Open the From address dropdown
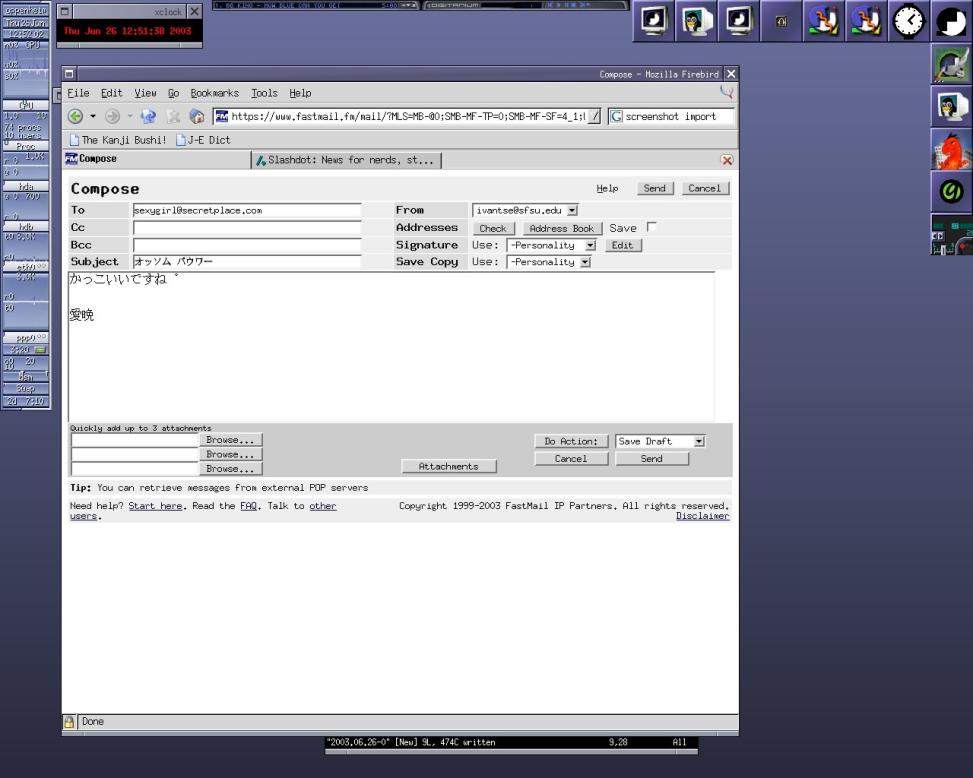 (x=572, y=210)
